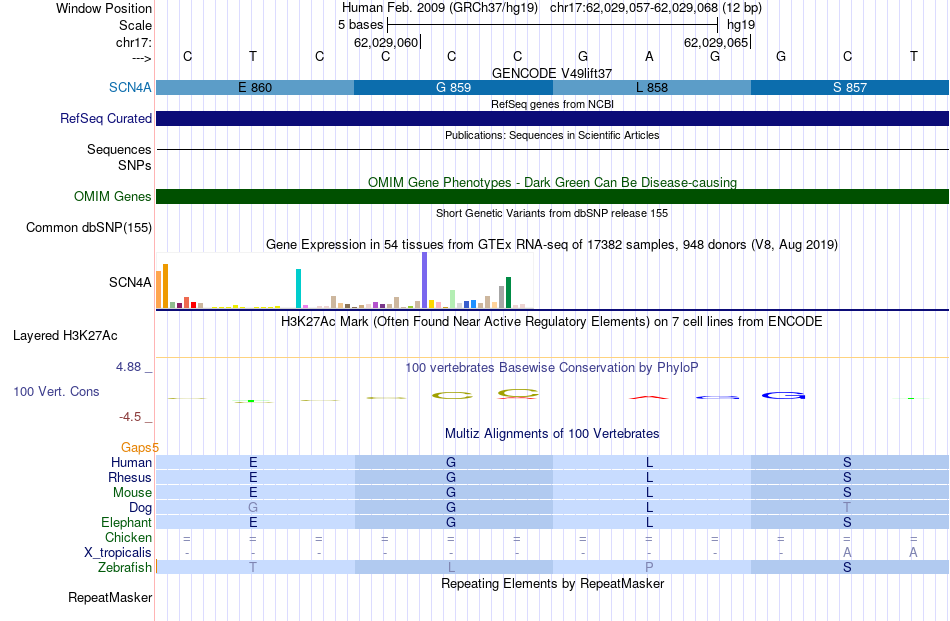Click the A base in sequence row
The height and width of the screenshot is (621, 950).
tap(649, 56)
